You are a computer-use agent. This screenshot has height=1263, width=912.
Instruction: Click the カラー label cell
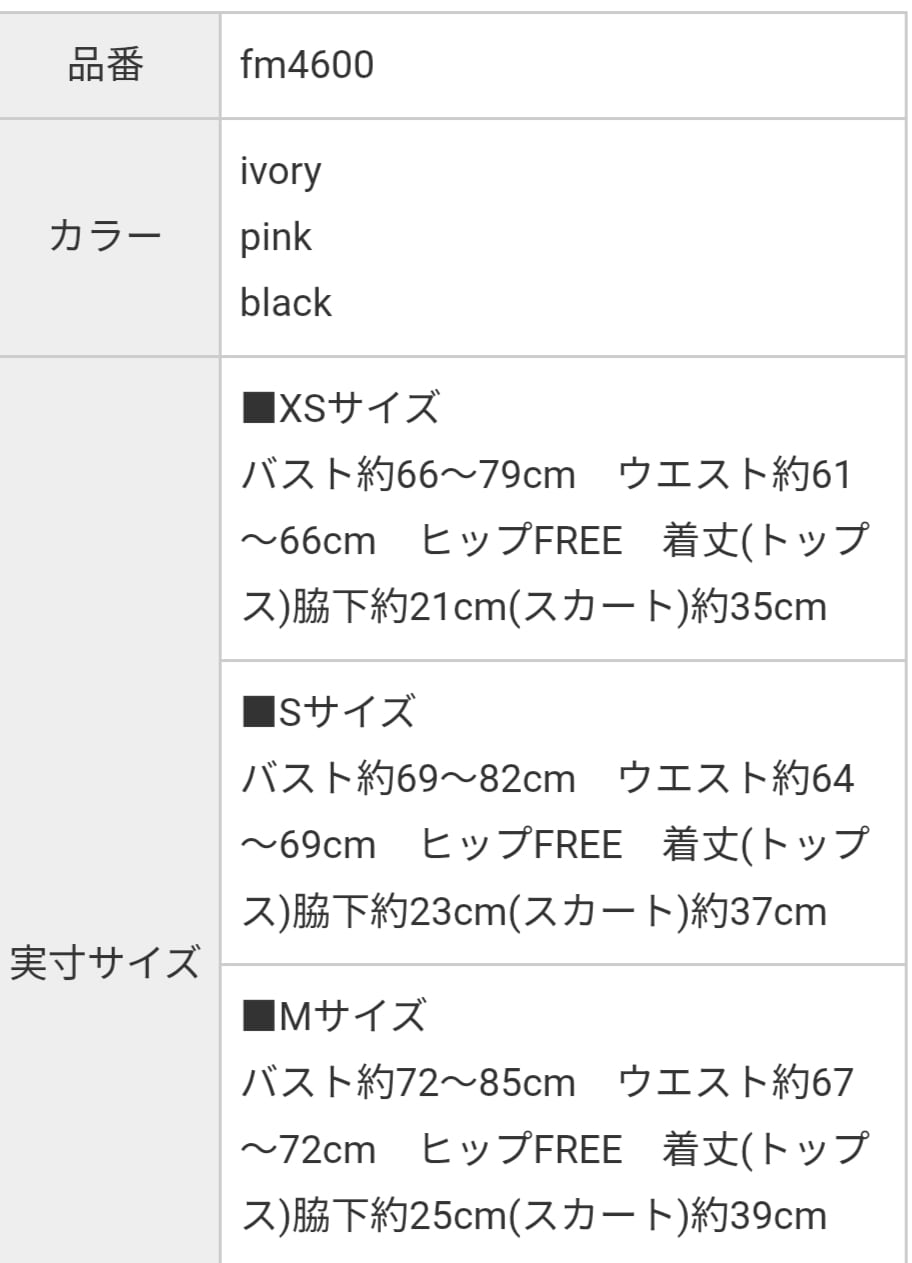pos(106,238)
